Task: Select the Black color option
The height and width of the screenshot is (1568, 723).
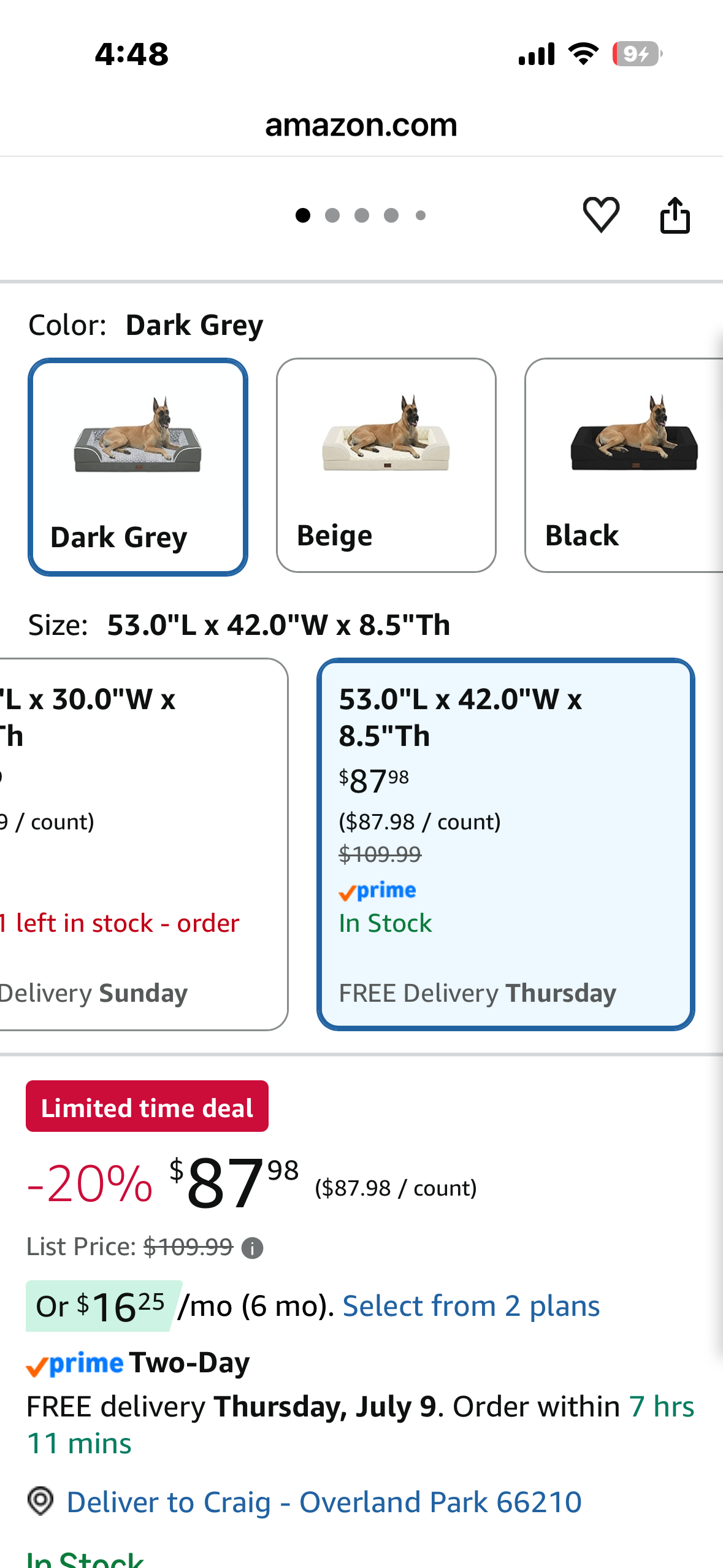Action: click(624, 466)
